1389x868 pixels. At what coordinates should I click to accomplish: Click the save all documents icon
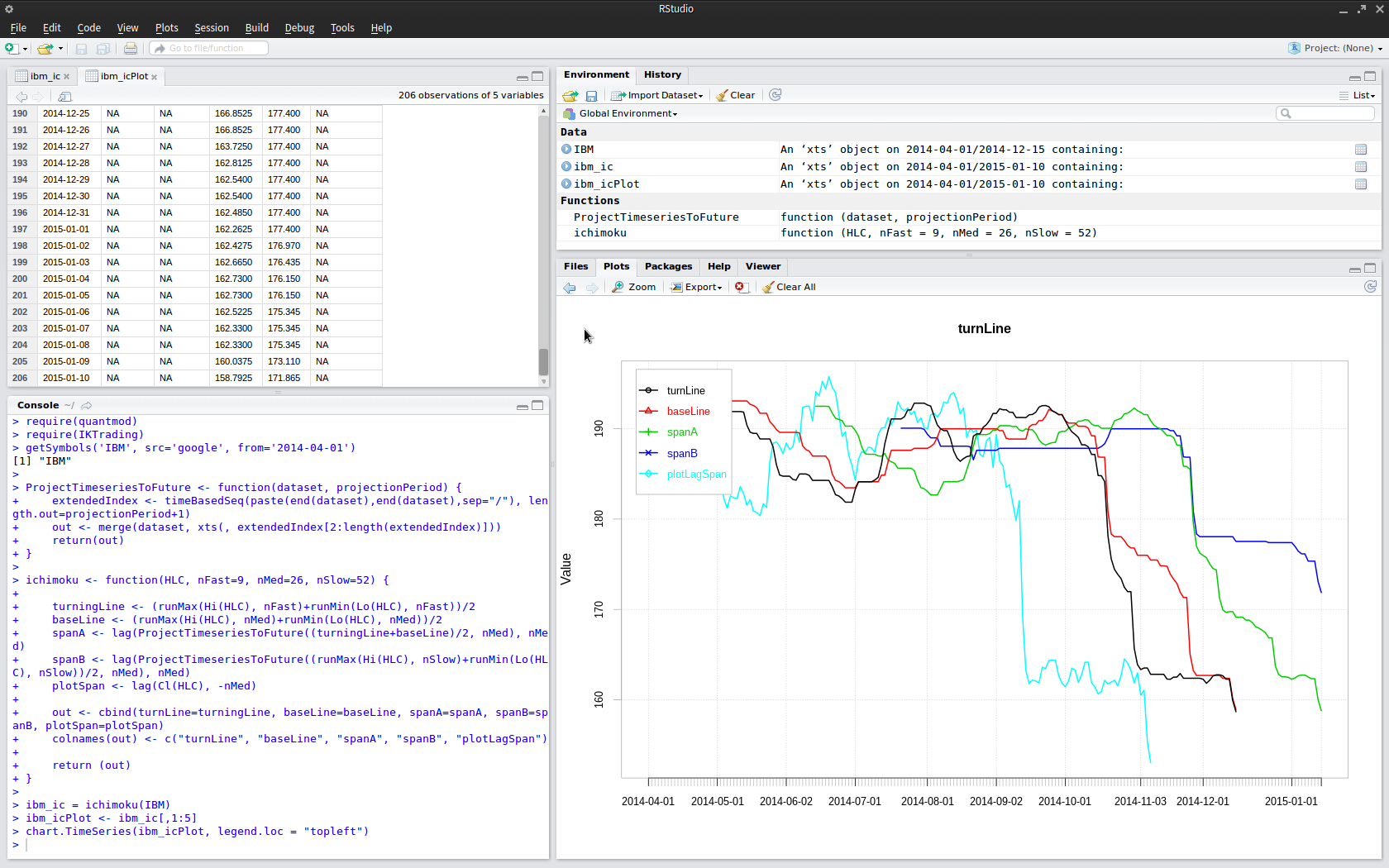[x=103, y=49]
